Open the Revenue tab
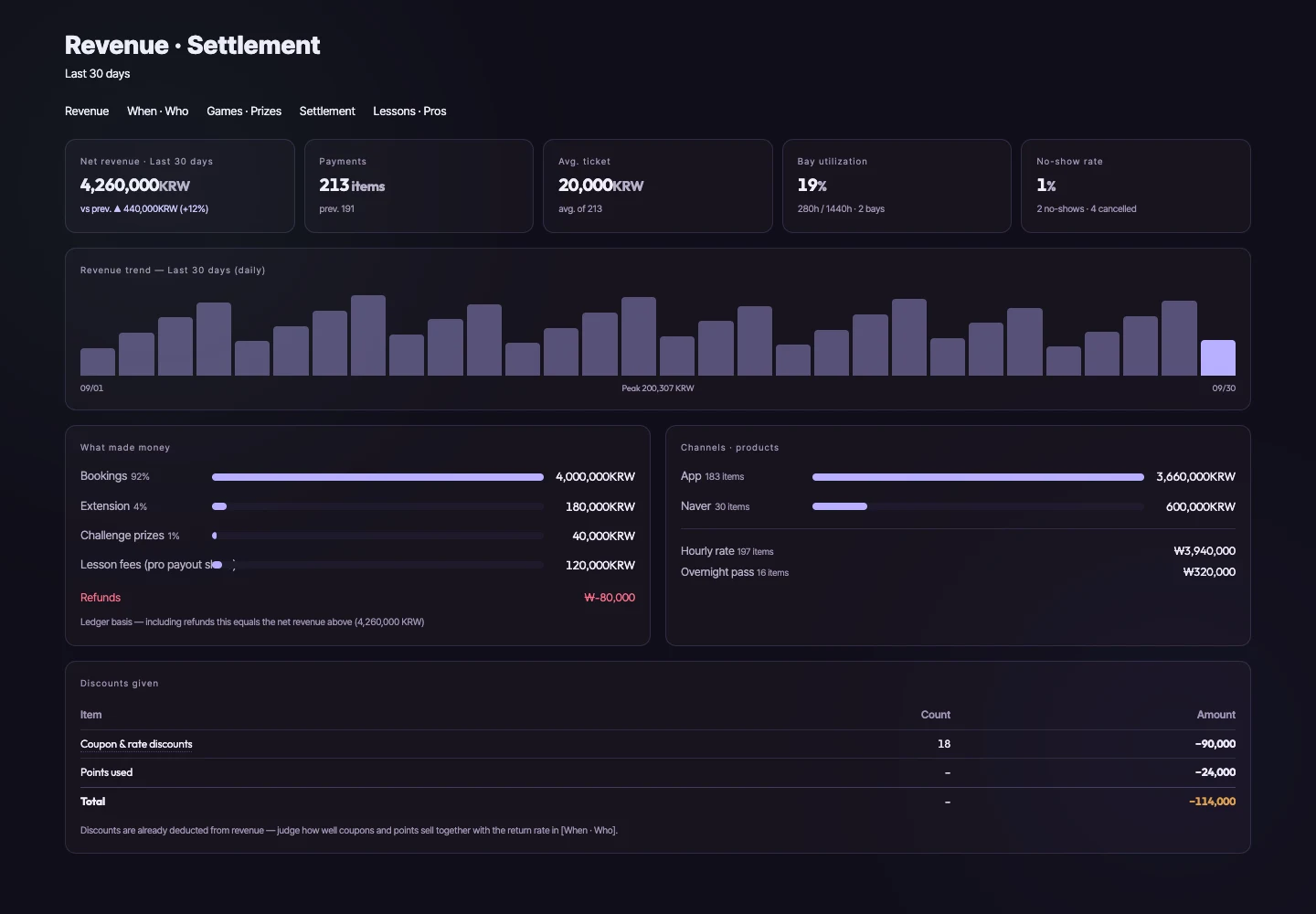Screen dimensions: 1316x914 87,112
